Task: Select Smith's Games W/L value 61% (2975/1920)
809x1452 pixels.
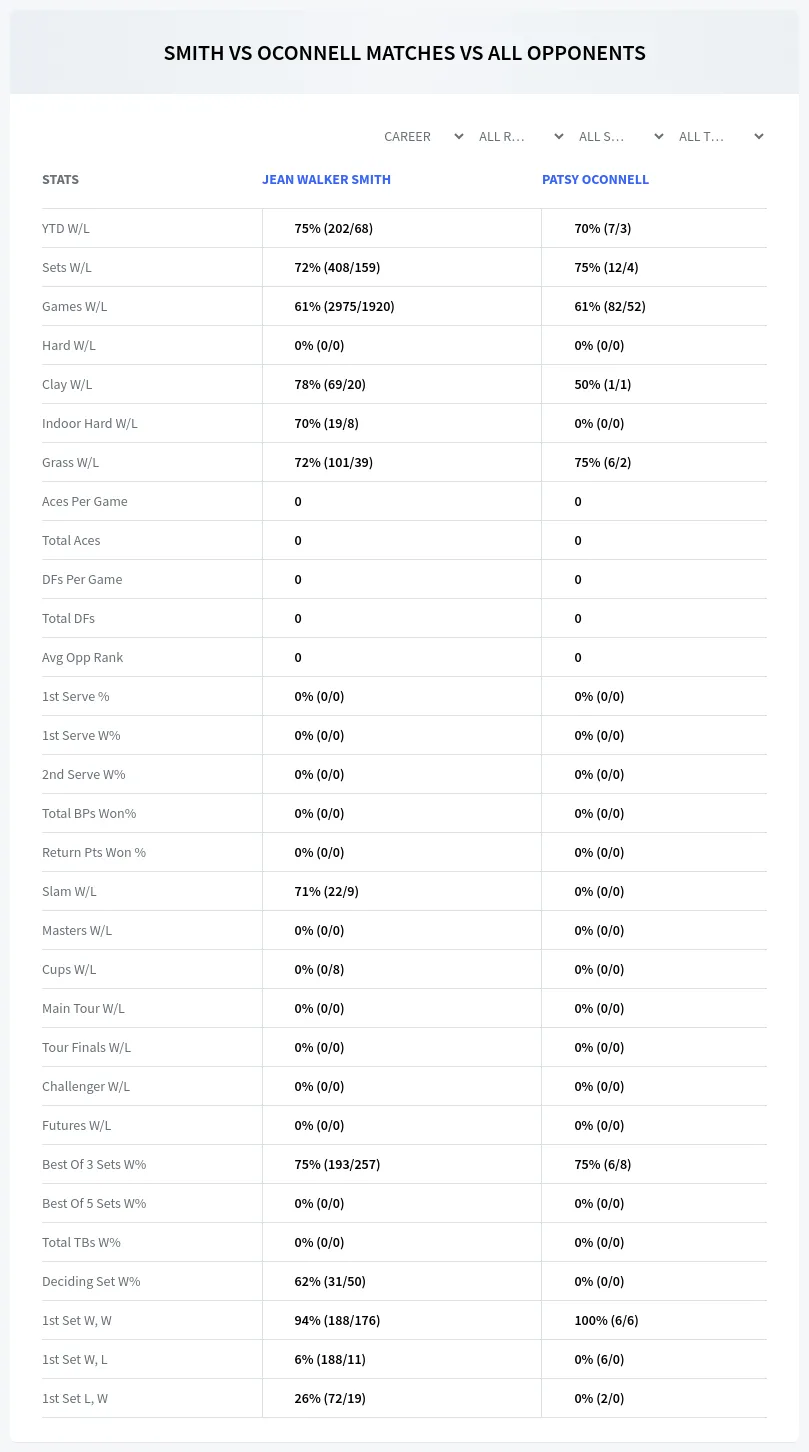Action: click(x=344, y=307)
